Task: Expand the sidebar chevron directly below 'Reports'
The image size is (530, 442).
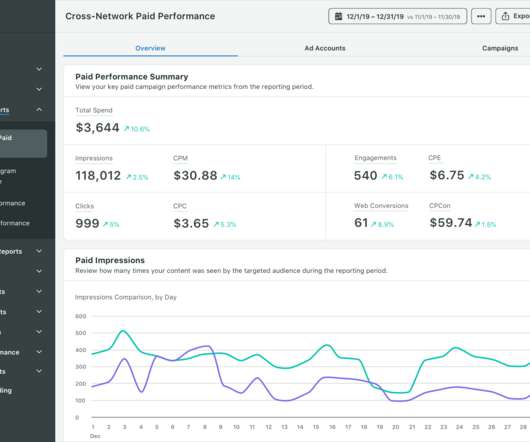Action: [39, 271]
